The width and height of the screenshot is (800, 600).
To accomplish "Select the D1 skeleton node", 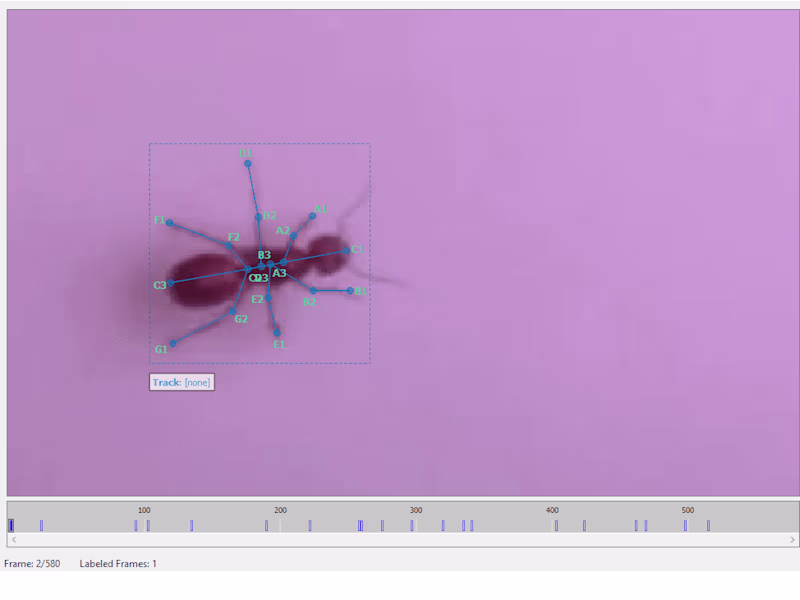I will (247, 164).
